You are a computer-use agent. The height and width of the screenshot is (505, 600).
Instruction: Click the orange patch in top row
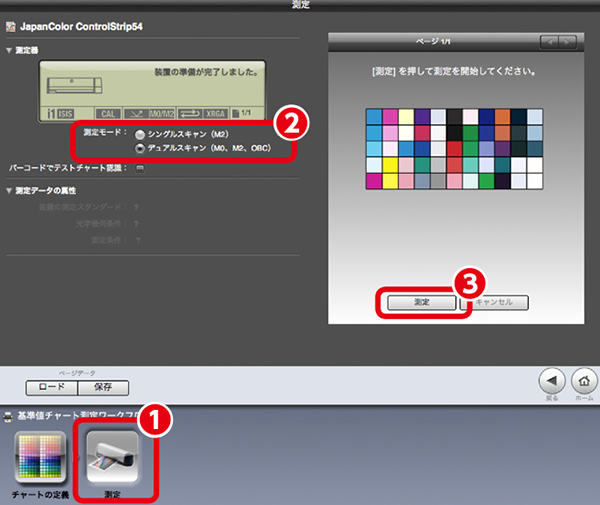click(x=502, y=117)
